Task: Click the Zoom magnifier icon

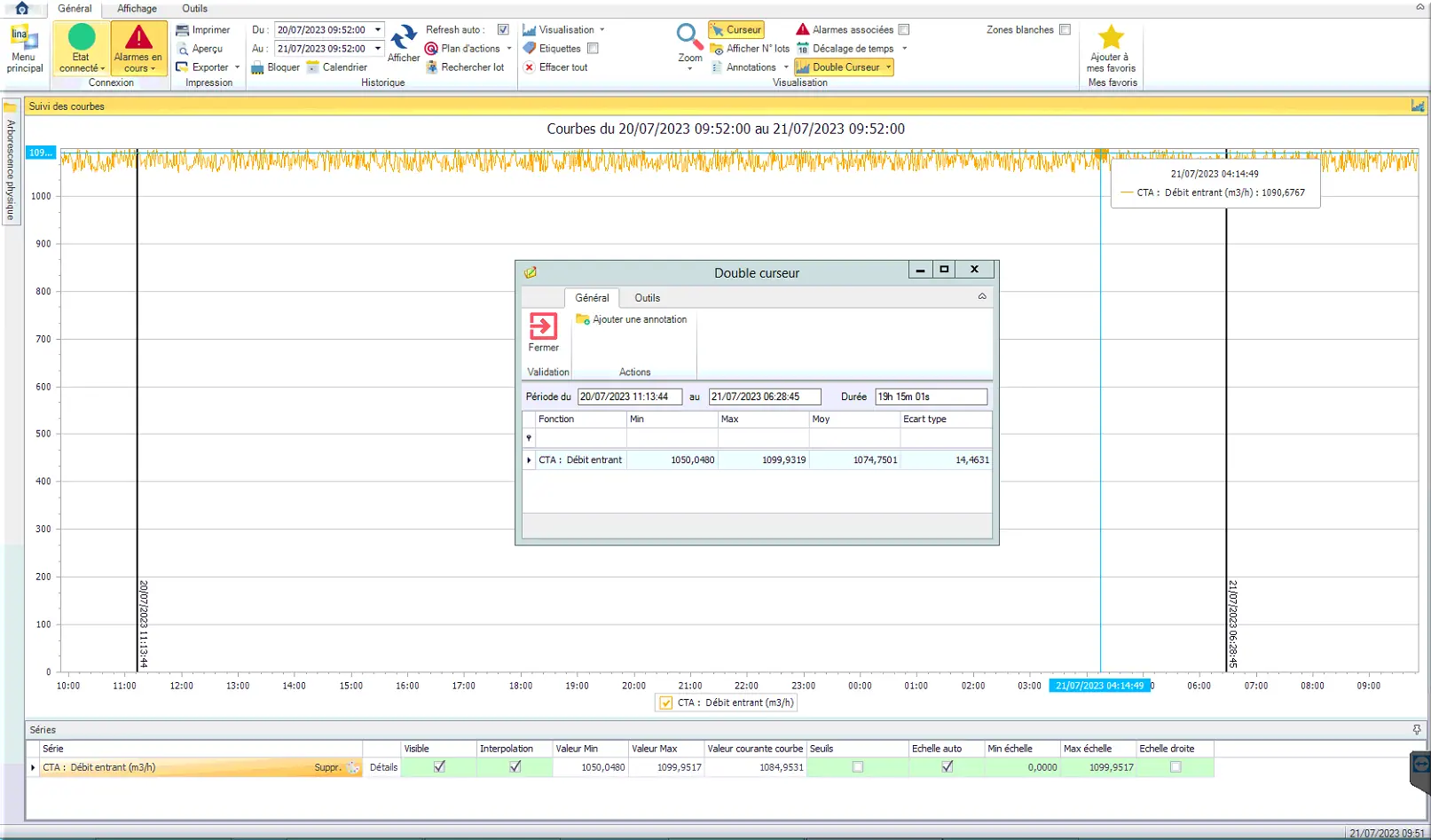Action: [689, 37]
